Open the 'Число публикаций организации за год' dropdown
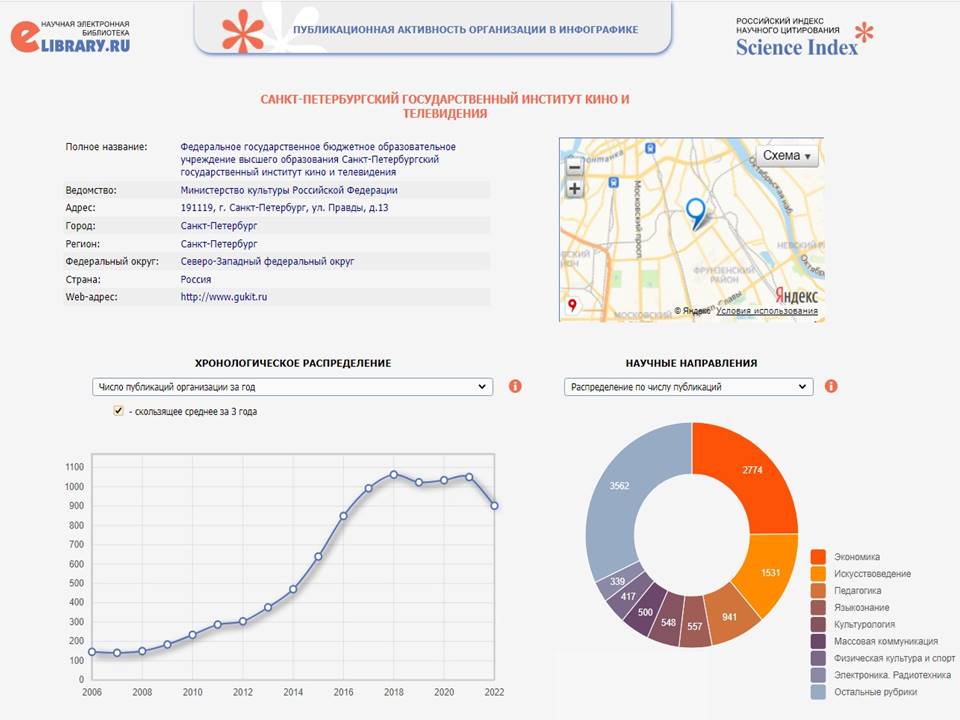Viewport: 960px width, 720px height. coord(291,386)
